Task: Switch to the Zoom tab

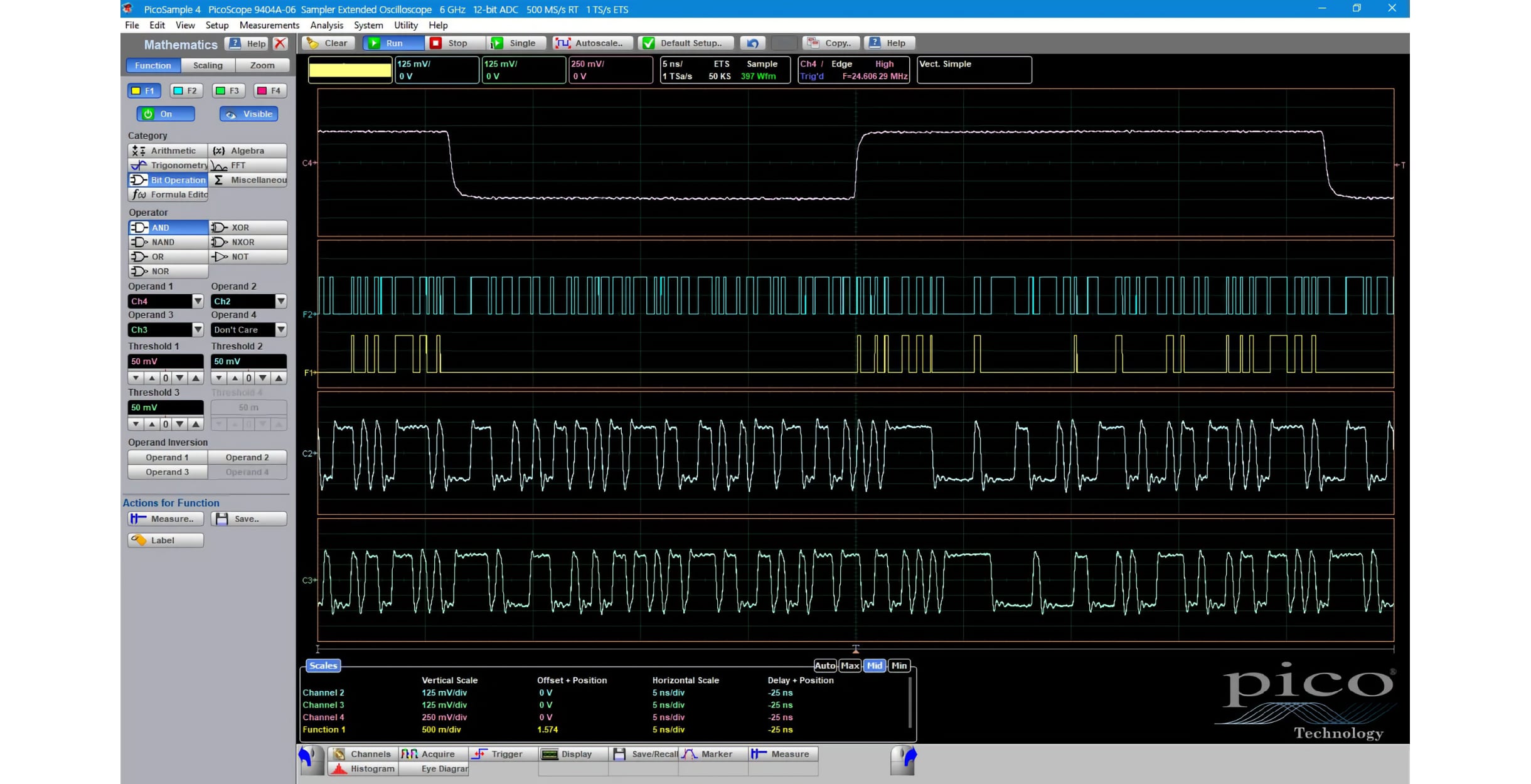Action: pyautogui.click(x=262, y=65)
